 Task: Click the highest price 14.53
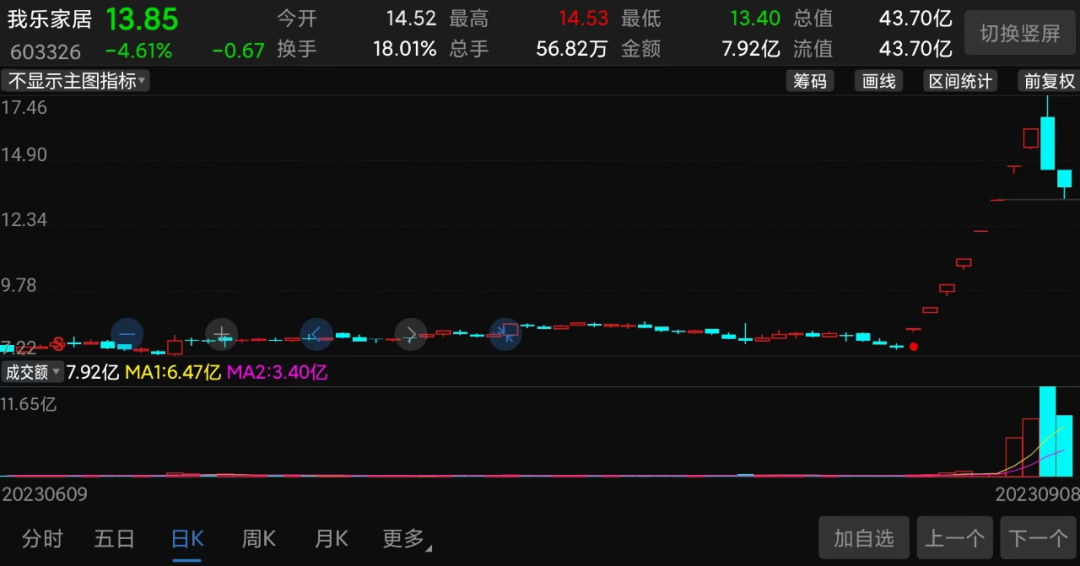(583, 19)
